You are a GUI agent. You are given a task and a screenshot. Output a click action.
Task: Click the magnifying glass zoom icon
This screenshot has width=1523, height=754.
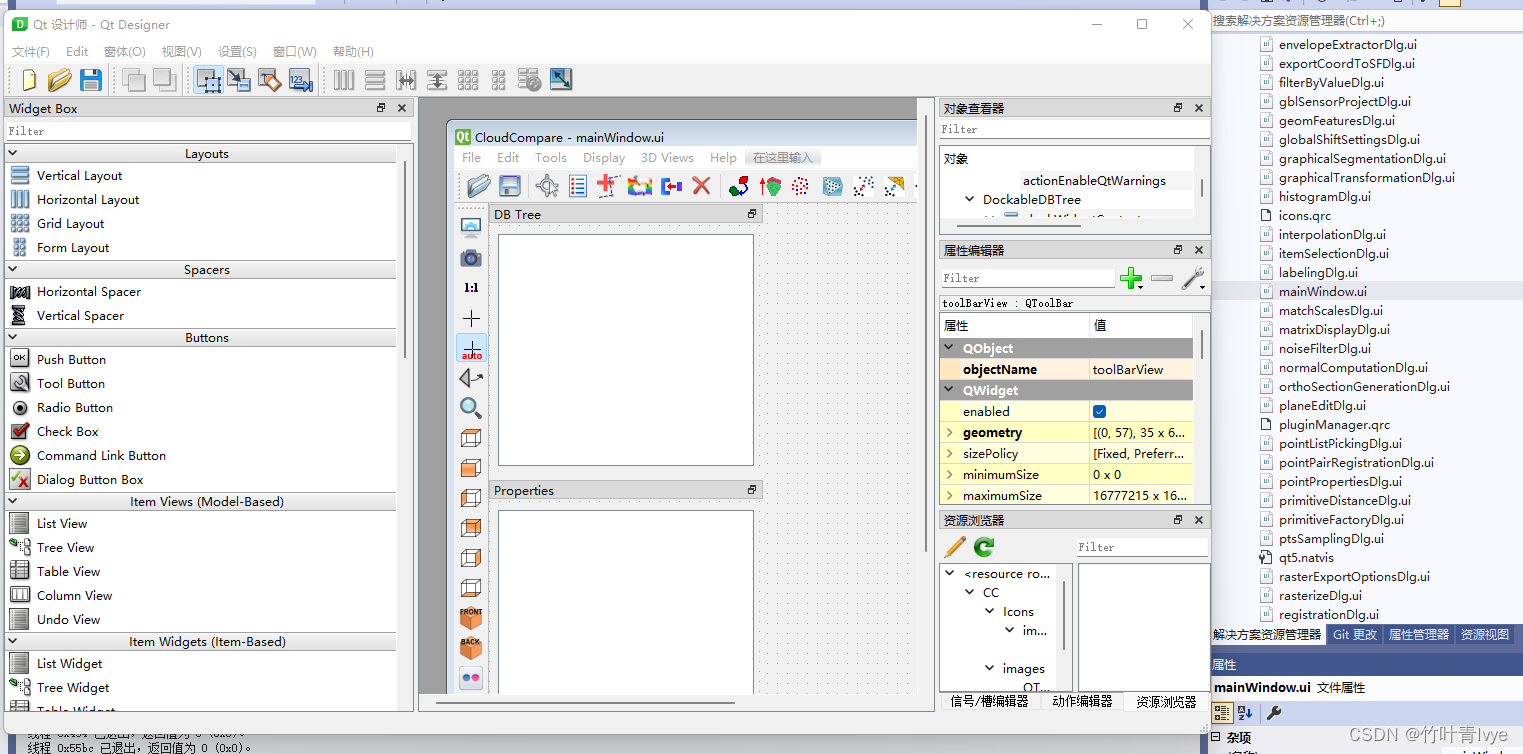pos(471,408)
